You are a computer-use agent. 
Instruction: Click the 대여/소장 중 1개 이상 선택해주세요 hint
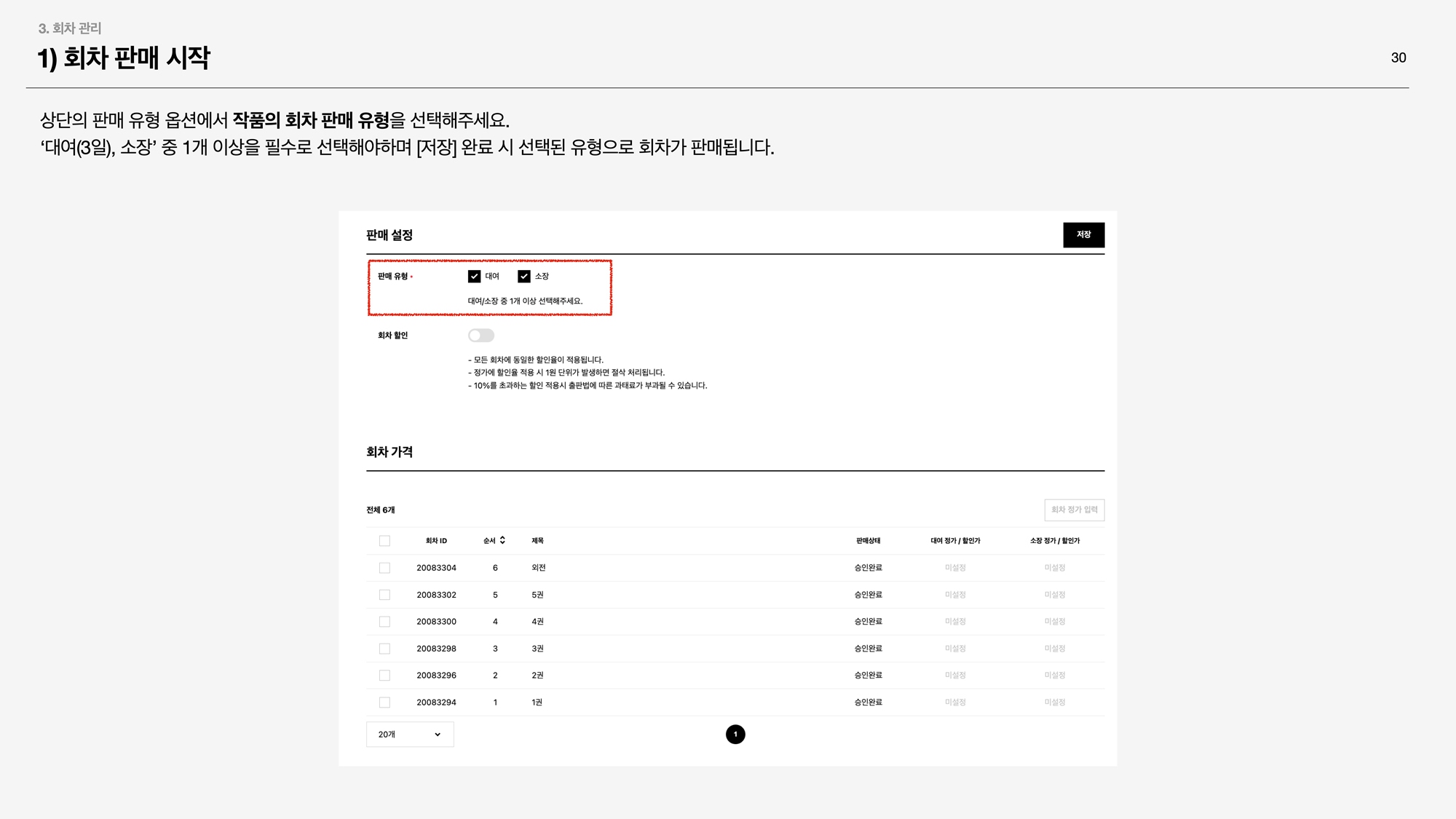(525, 301)
